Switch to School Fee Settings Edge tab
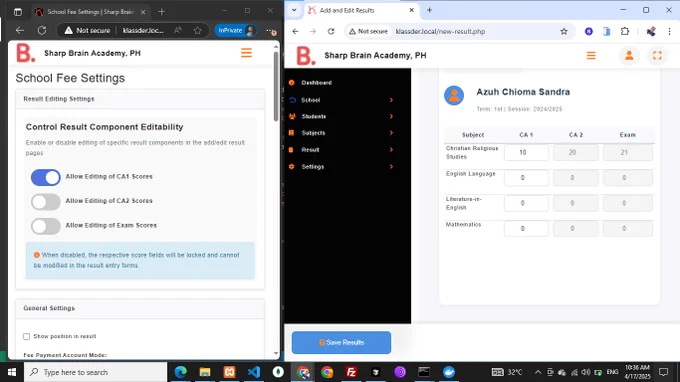 (90, 12)
